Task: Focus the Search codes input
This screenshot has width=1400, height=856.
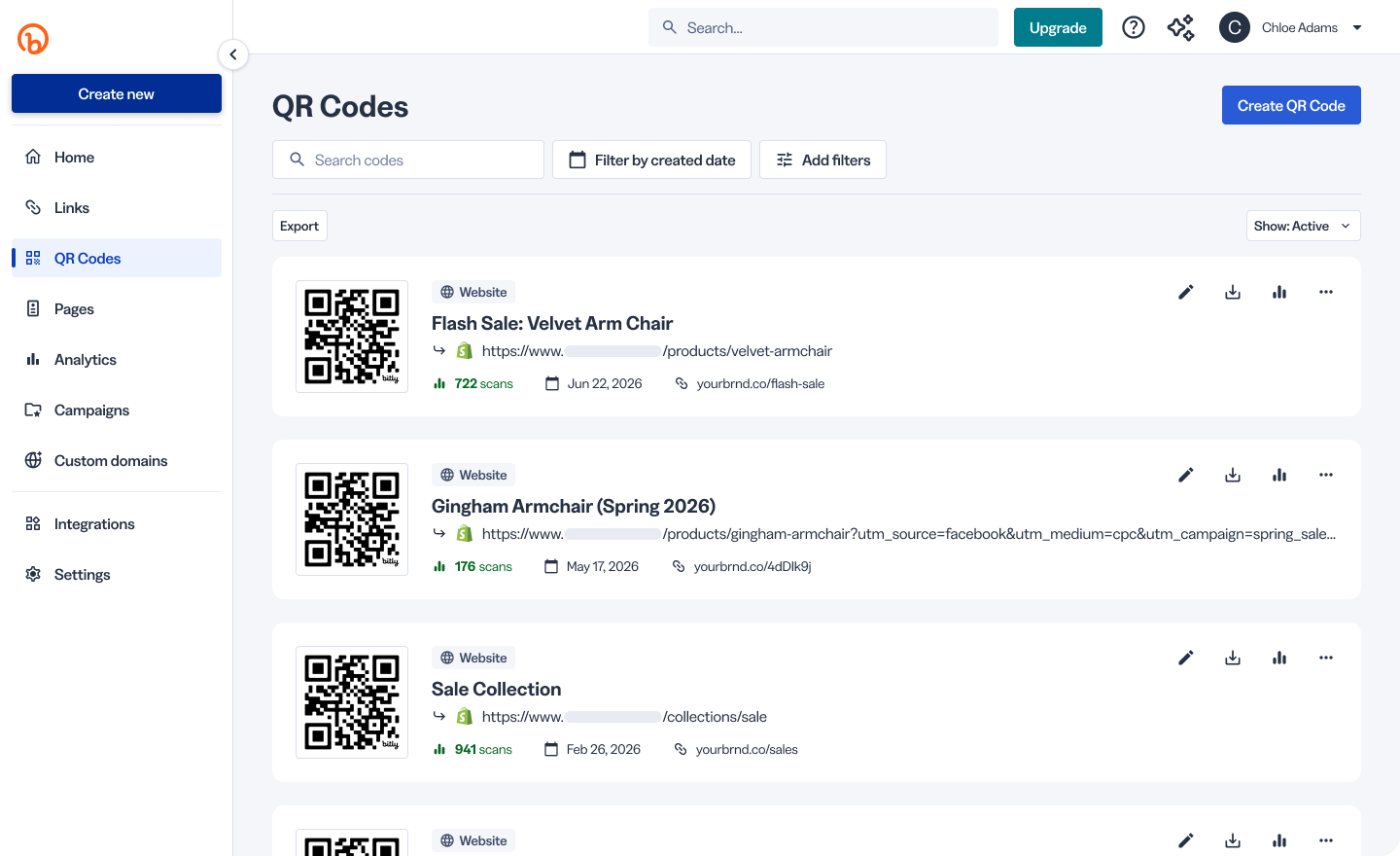Action: click(408, 160)
